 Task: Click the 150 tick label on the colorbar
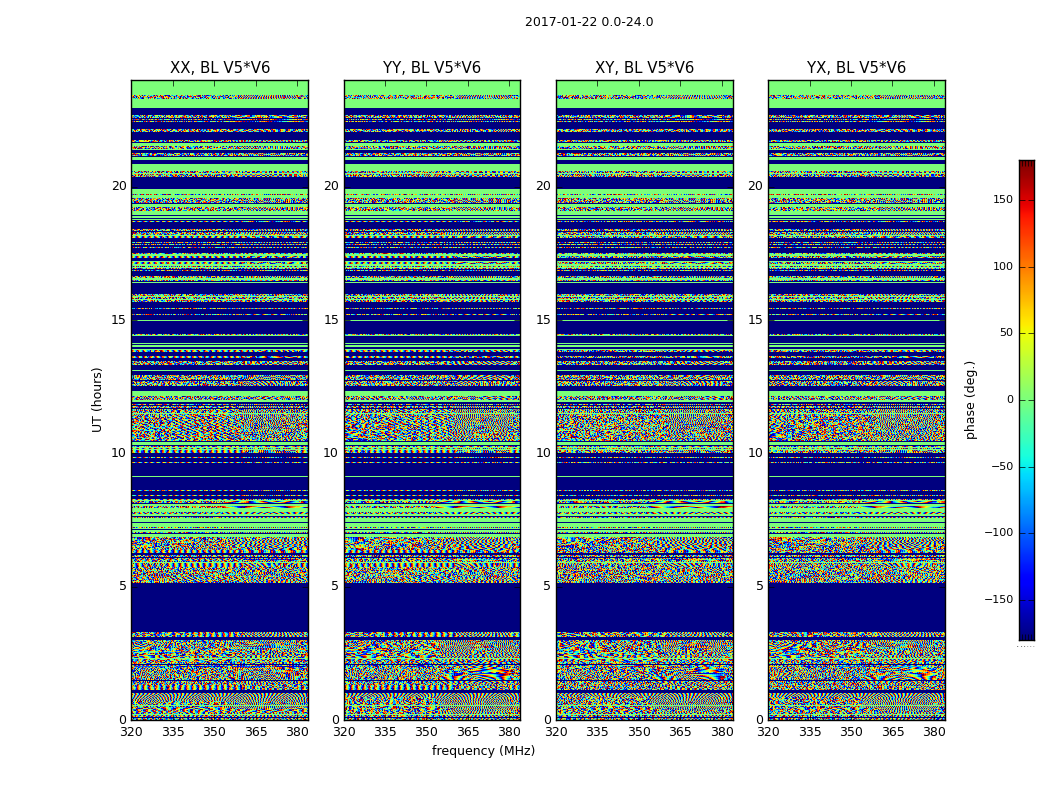point(1003,200)
